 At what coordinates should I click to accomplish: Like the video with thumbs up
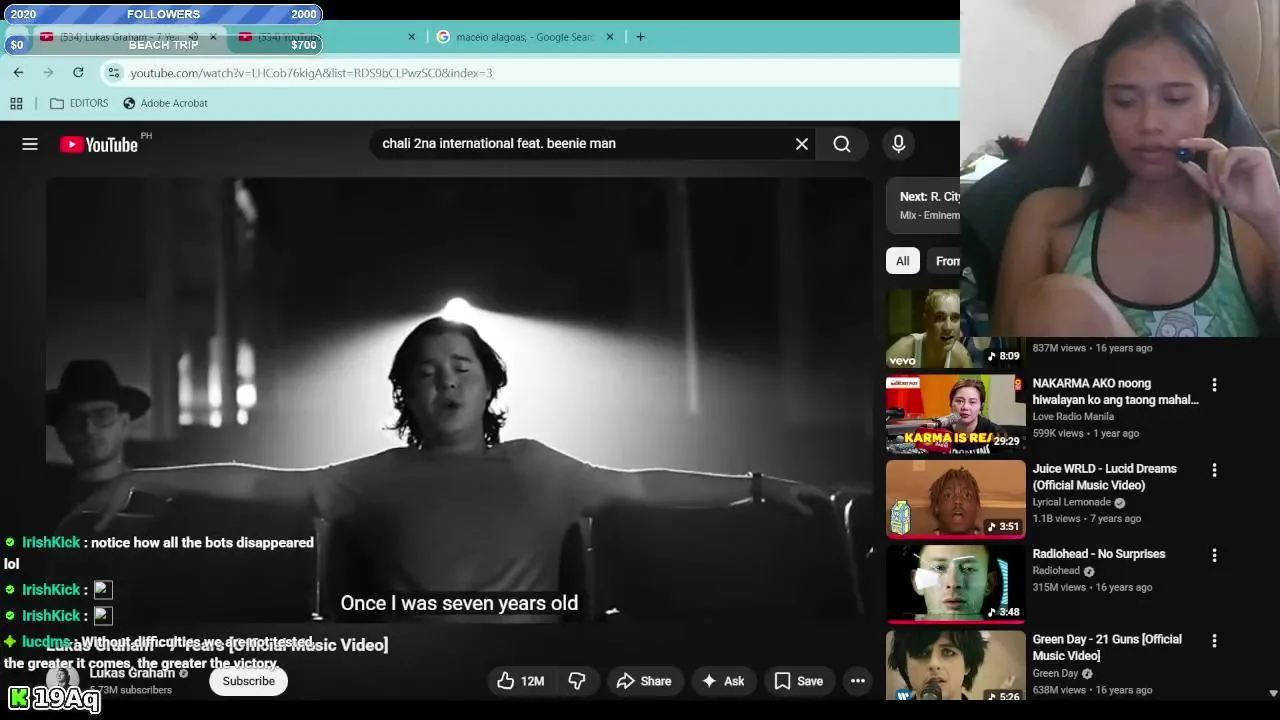521,681
